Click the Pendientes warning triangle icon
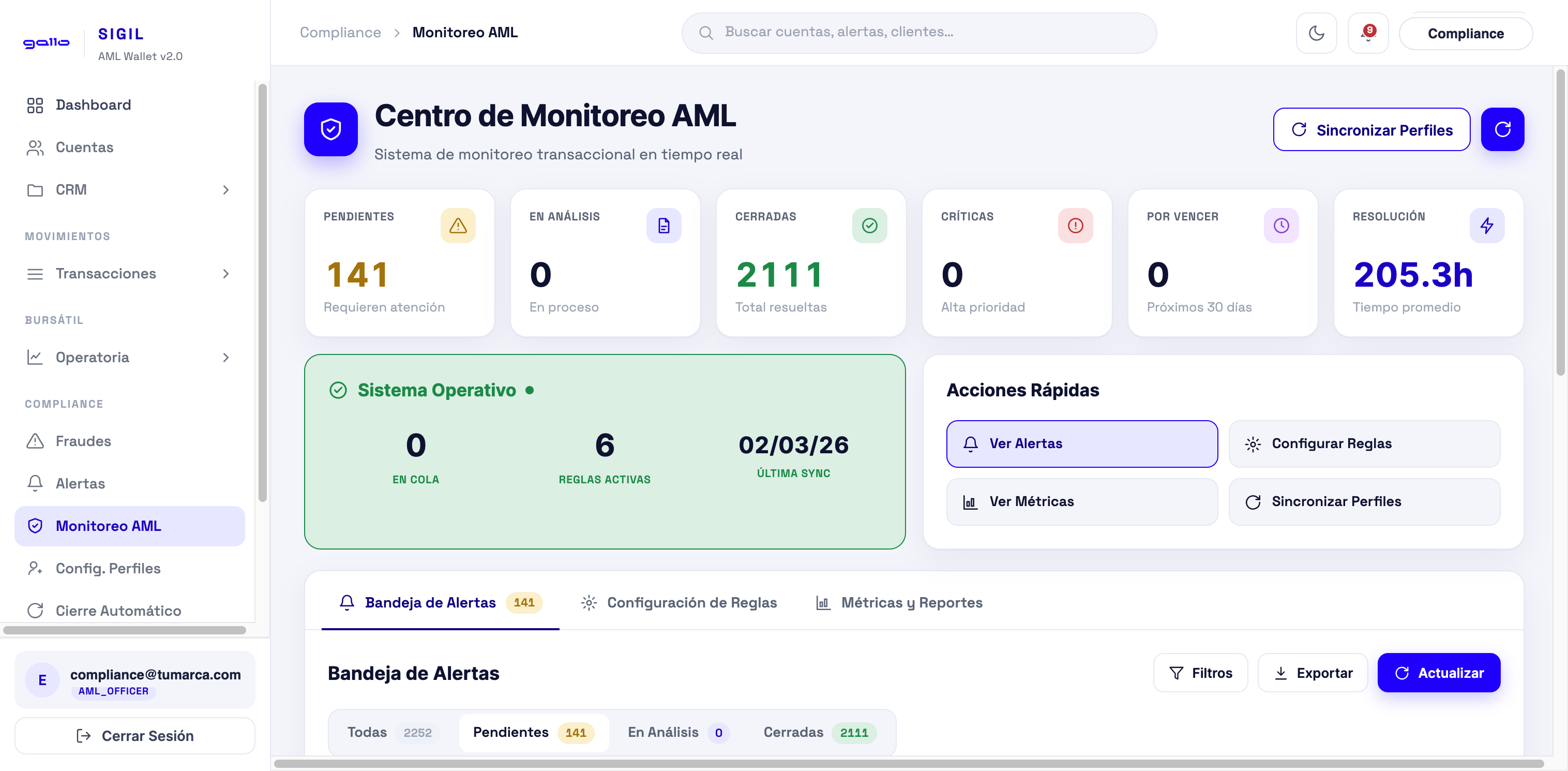Viewport: 1568px width, 771px height. (x=458, y=226)
